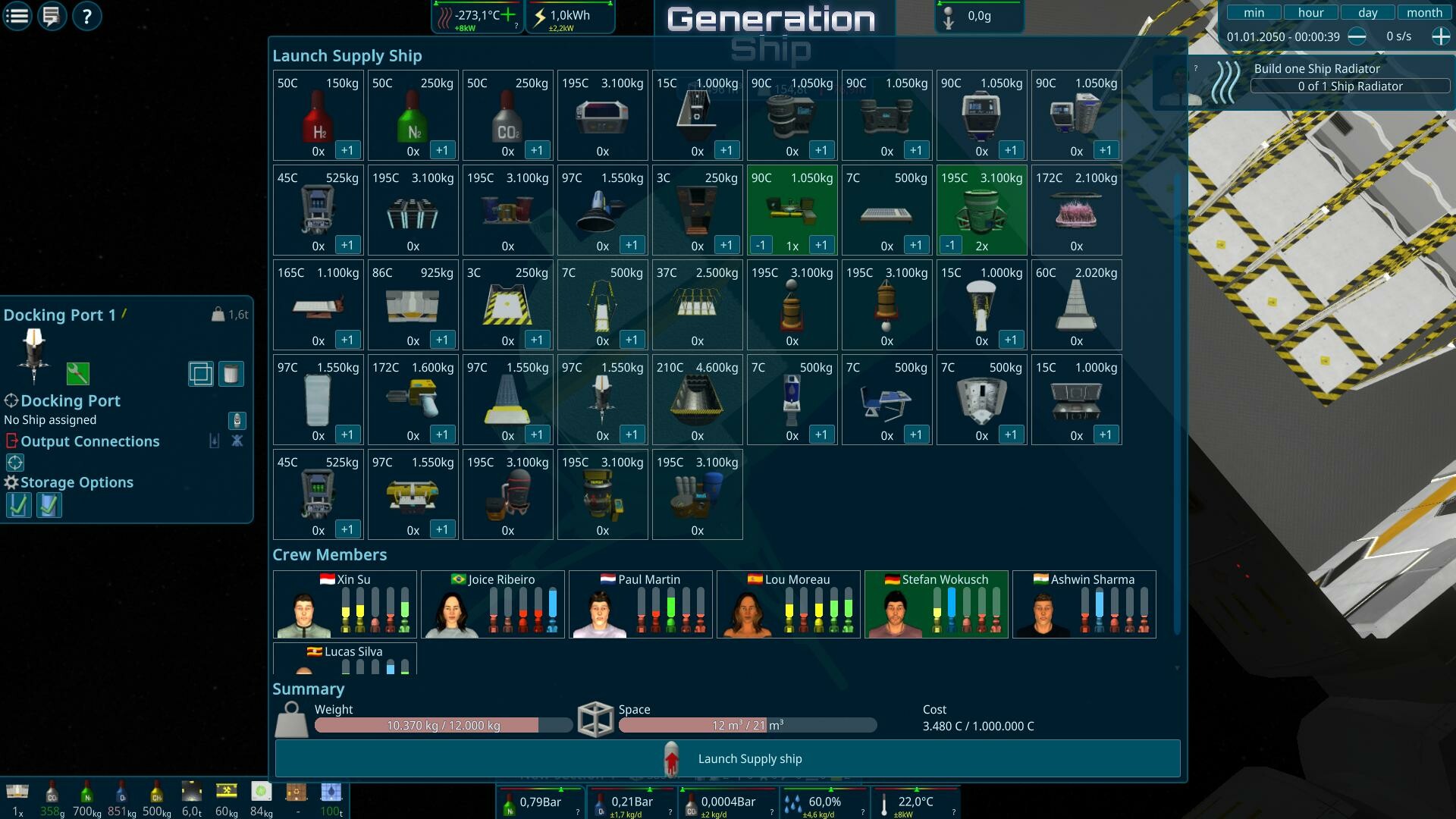The width and height of the screenshot is (1456, 819).
Task: Switch the time scale to 'day'
Action: pyautogui.click(x=1367, y=12)
